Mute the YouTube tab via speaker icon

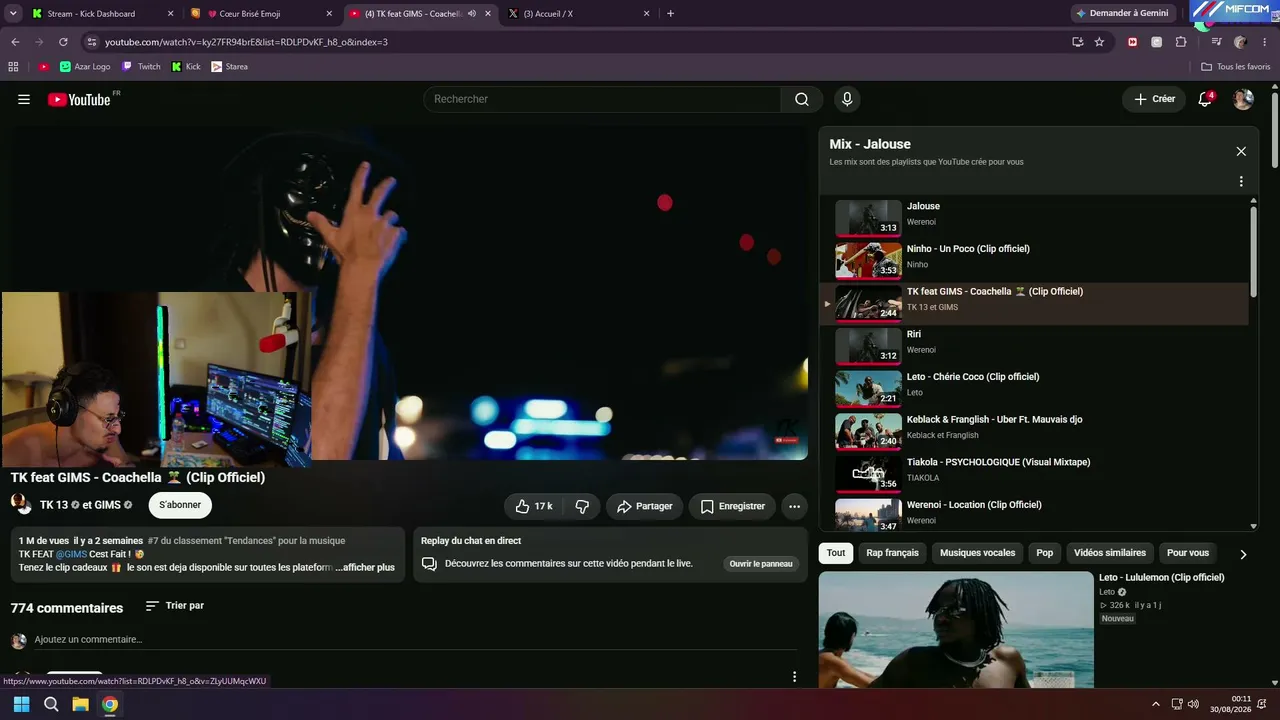pyautogui.click(x=472, y=14)
